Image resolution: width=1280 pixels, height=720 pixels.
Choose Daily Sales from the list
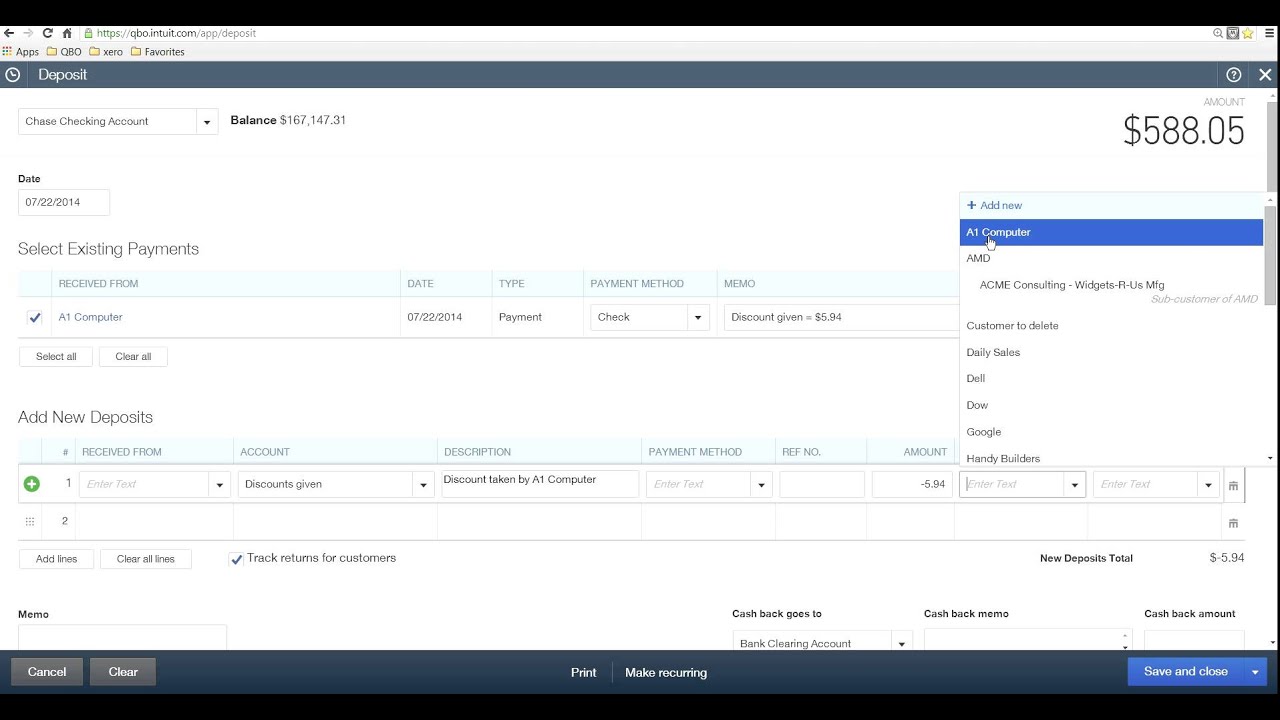(x=1111, y=352)
